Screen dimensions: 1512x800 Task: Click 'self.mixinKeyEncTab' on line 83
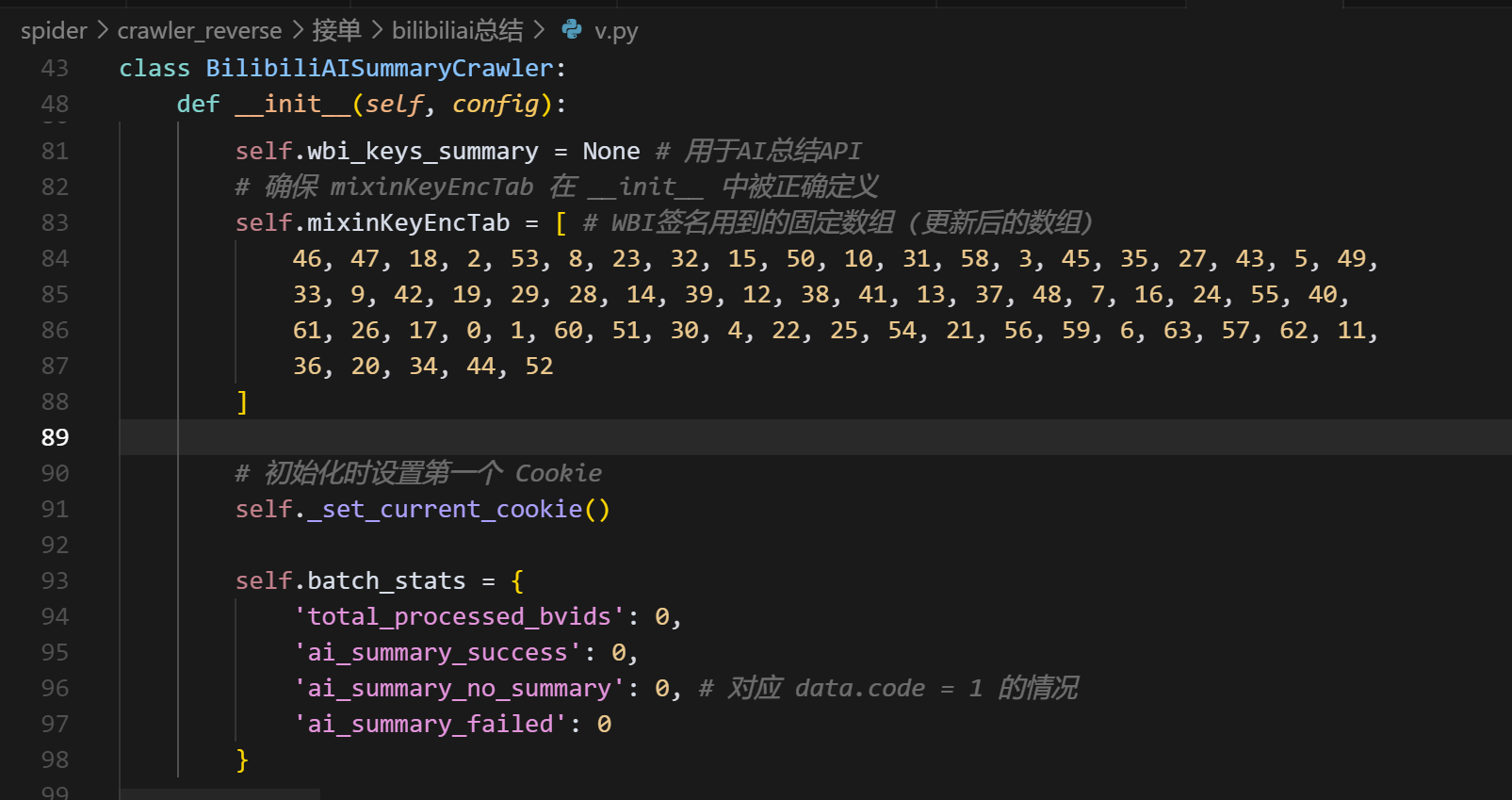coord(372,222)
